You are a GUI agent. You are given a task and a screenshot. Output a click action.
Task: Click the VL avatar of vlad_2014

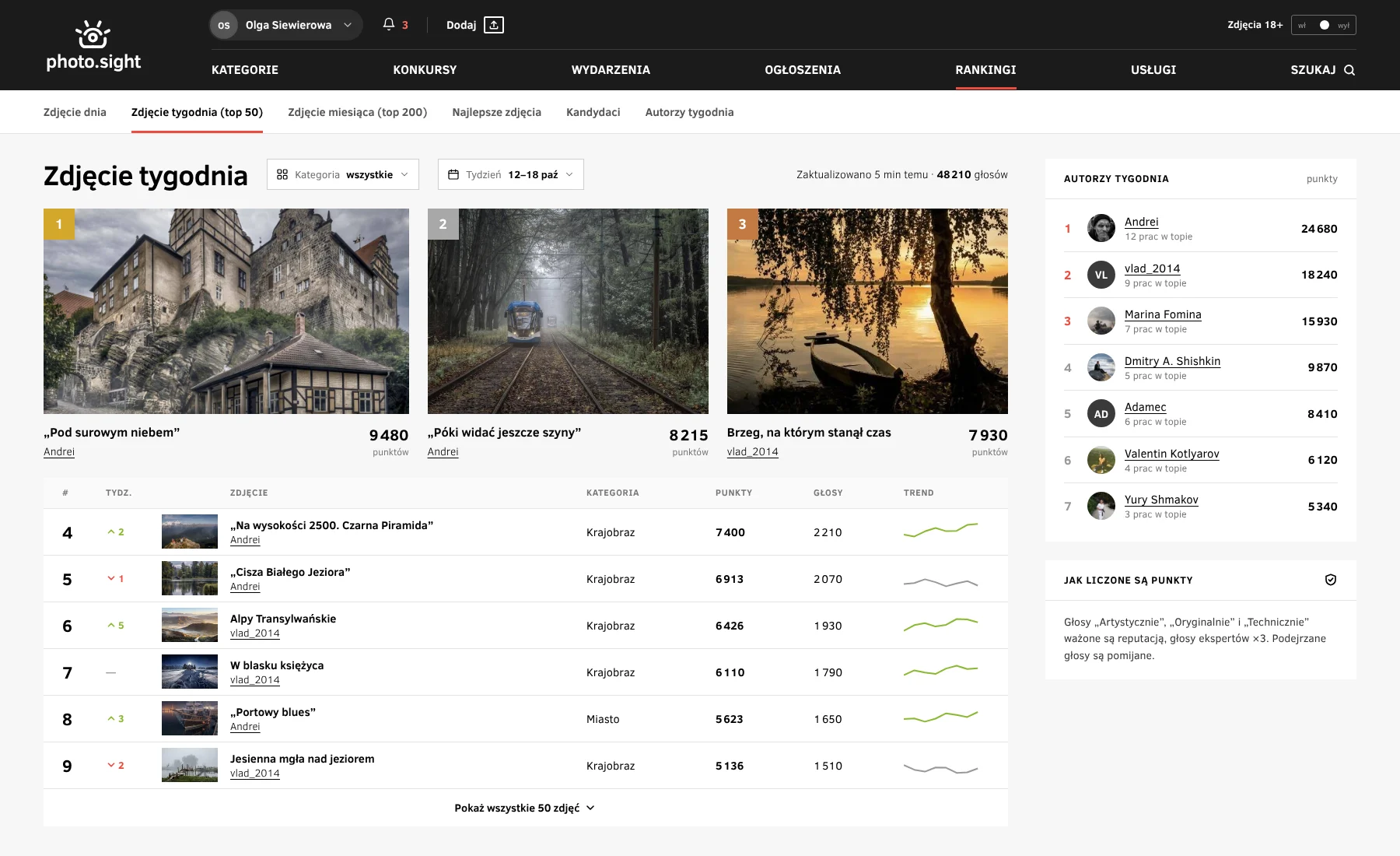coord(1101,275)
